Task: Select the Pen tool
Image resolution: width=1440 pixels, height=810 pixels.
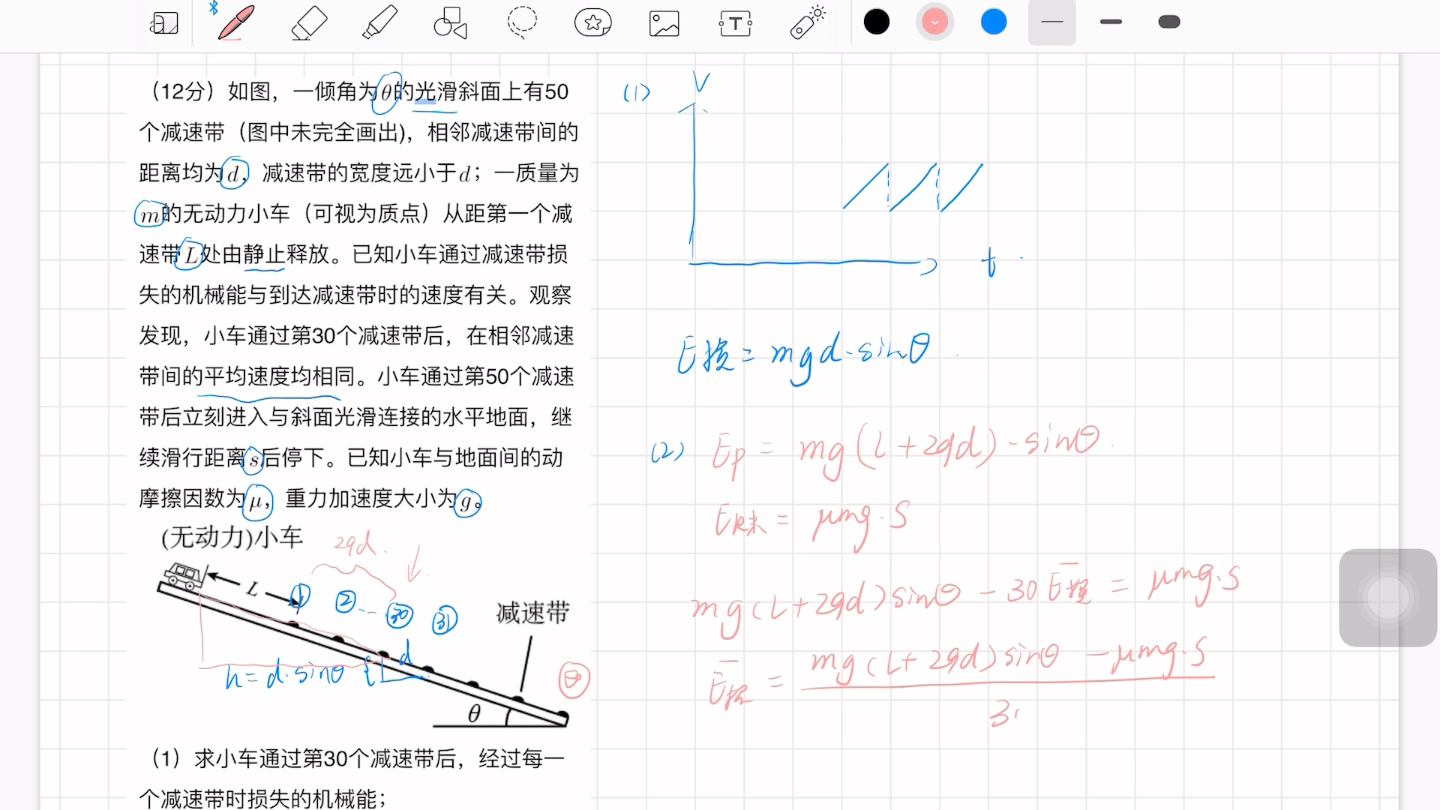Action: [236, 22]
